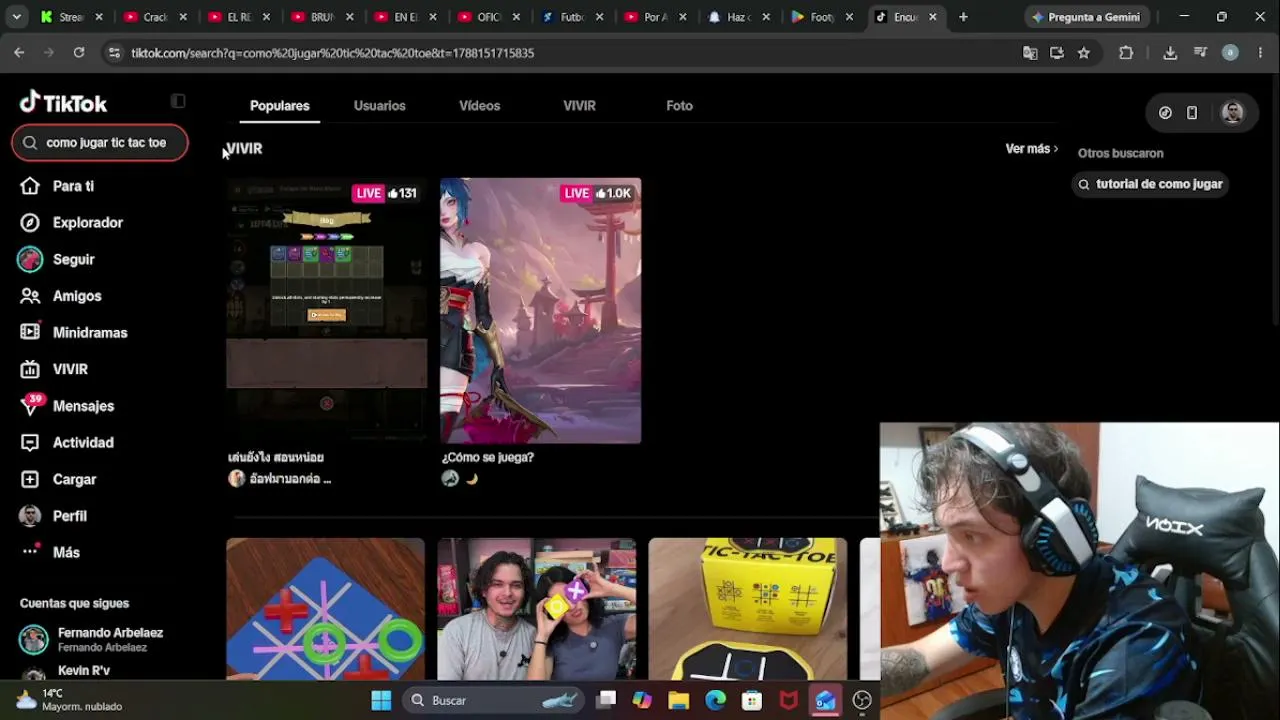This screenshot has height=720, width=1280.
Task: Open the Chrome profile avatar
Action: 1231,53
